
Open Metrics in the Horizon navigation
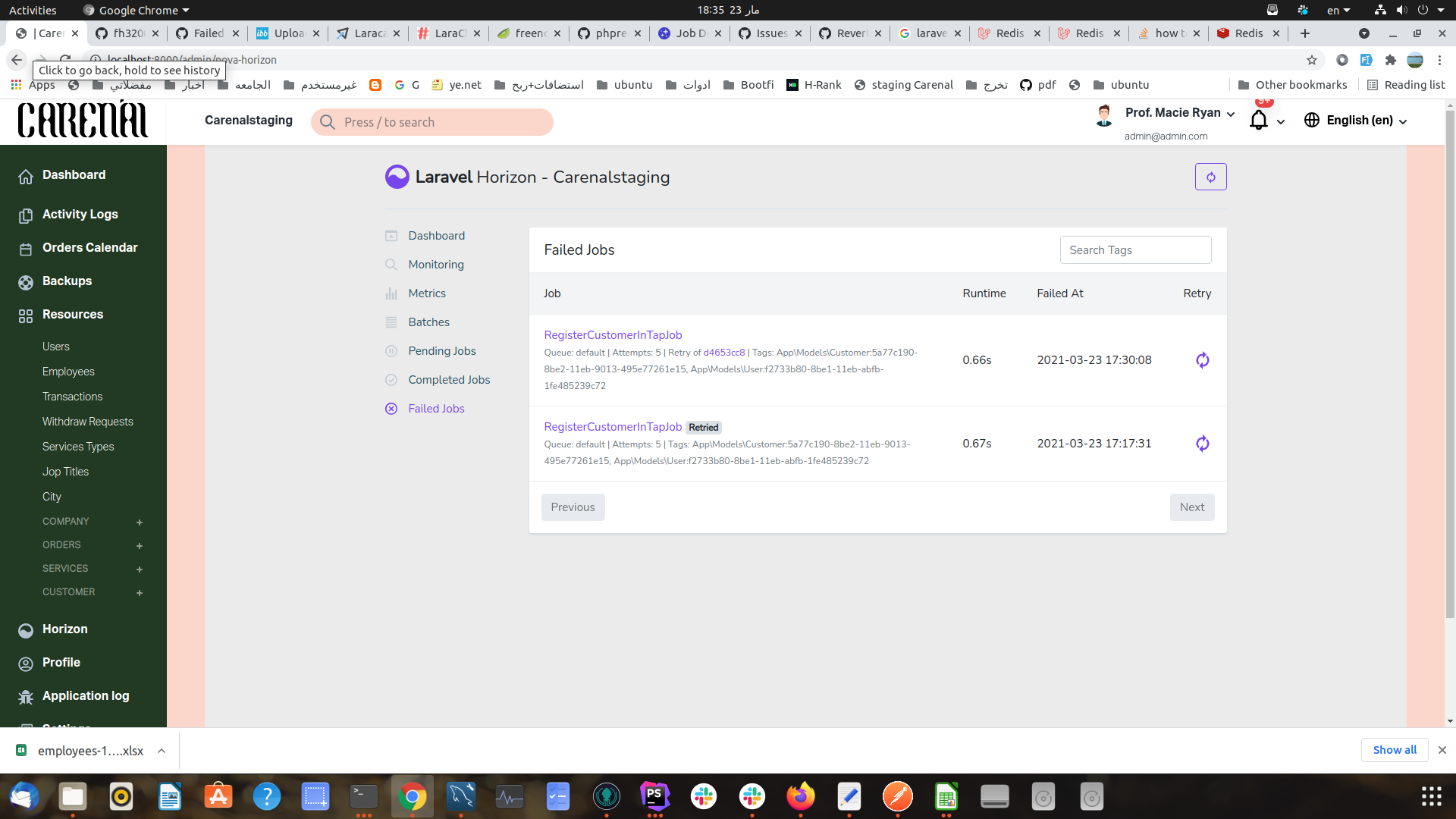click(427, 293)
